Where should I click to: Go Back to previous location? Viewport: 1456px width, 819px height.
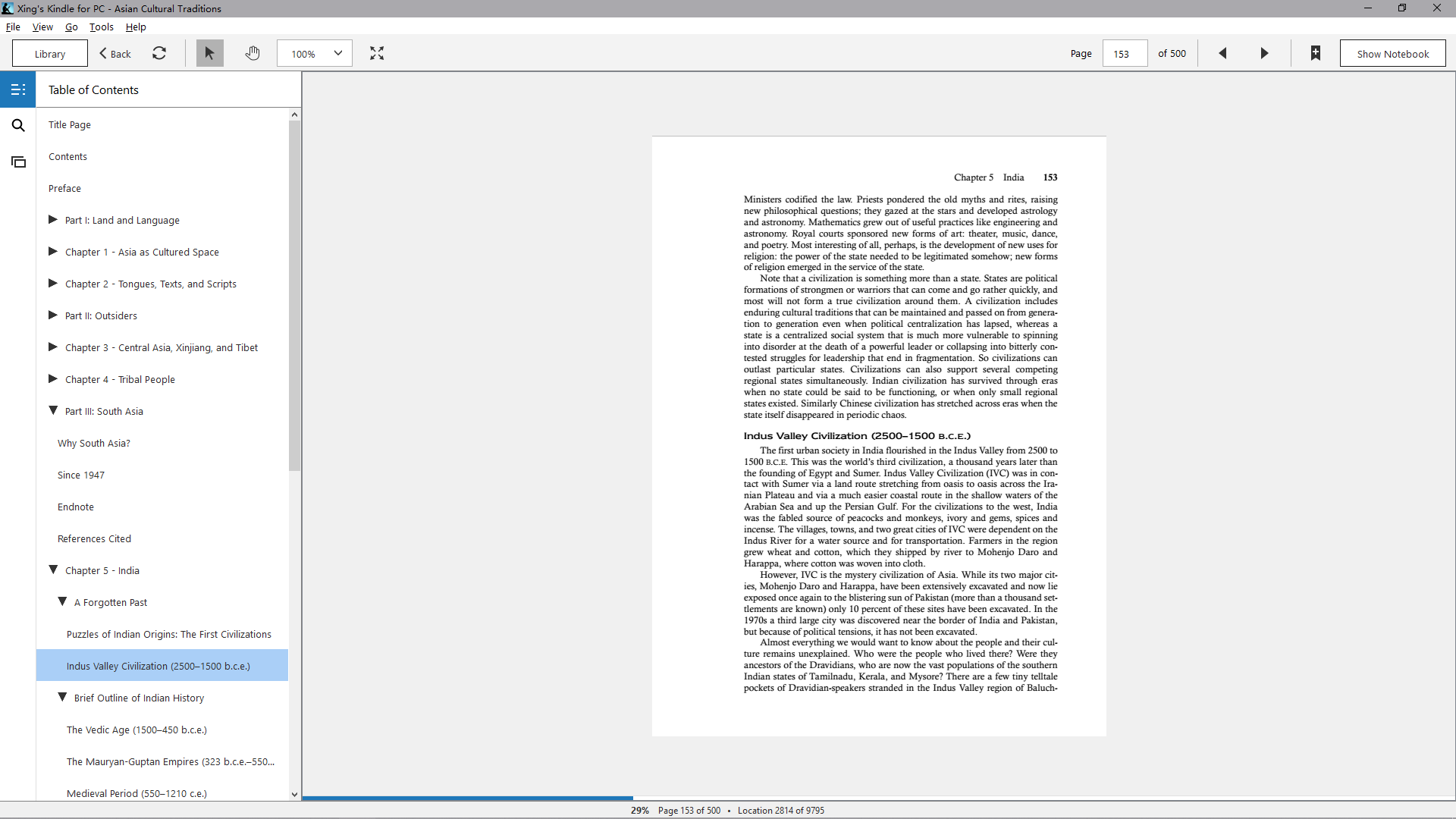[x=115, y=54]
